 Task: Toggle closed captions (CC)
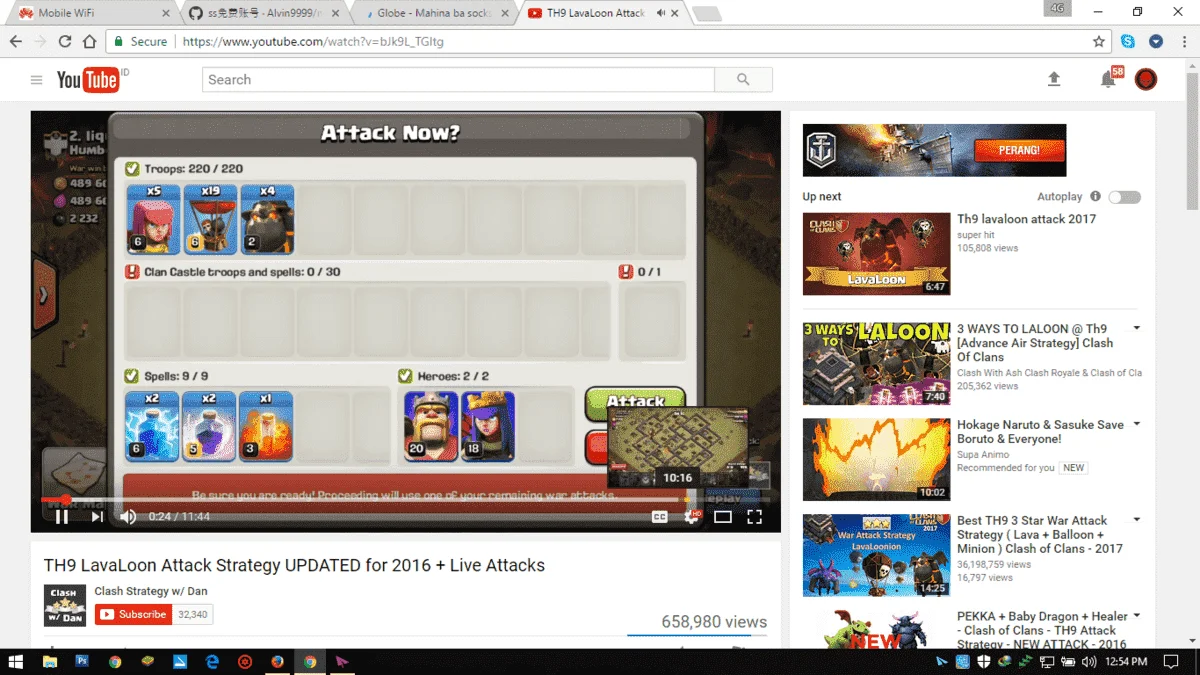pos(660,517)
